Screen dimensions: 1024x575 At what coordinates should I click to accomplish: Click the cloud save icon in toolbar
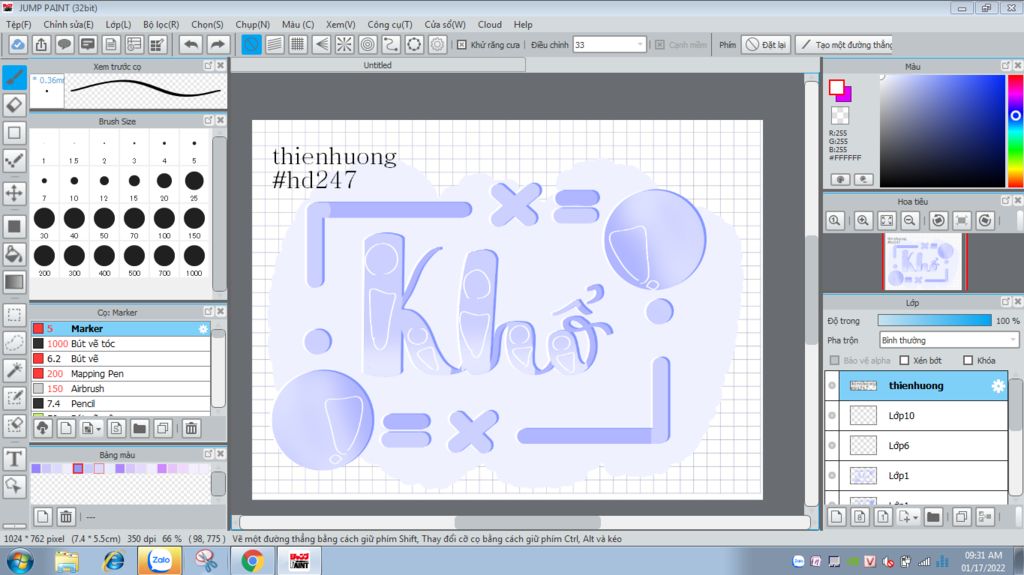click(18, 44)
